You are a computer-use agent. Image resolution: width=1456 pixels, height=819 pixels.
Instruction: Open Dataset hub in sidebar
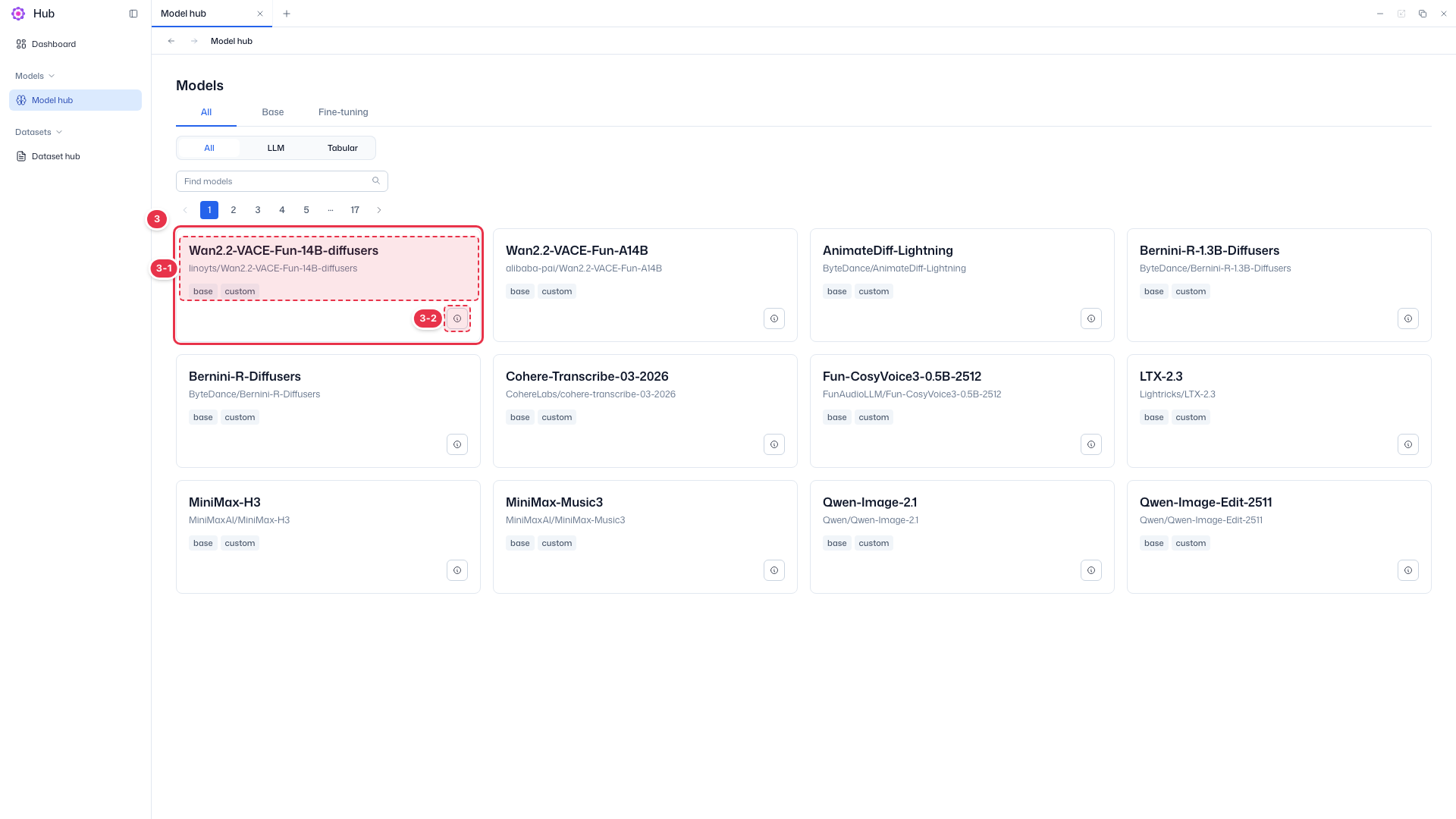pos(75,156)
